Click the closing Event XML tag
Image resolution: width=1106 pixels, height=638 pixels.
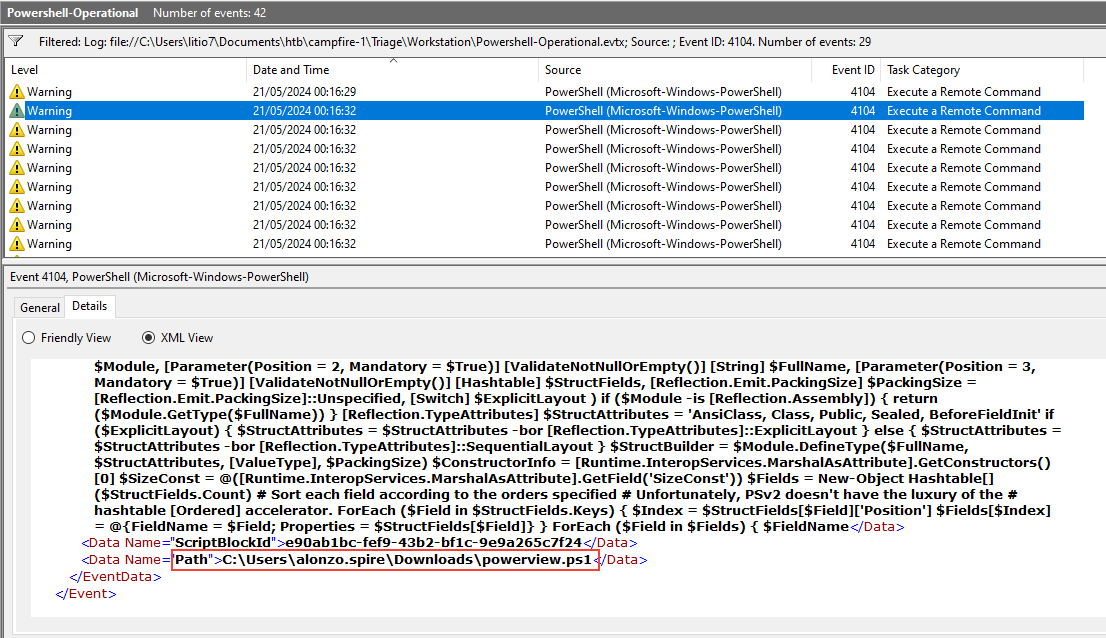(x=85, y=594)
